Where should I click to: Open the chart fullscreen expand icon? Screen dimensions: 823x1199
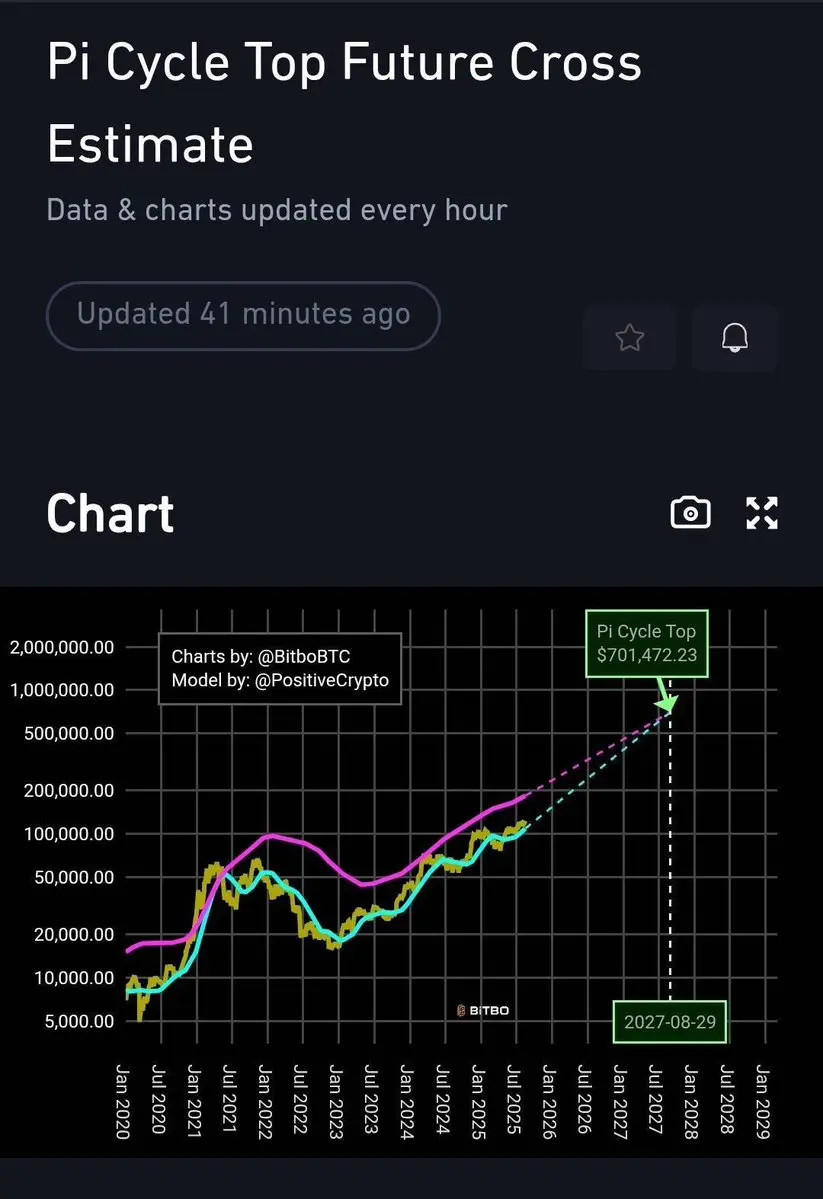tap(762, 513)
